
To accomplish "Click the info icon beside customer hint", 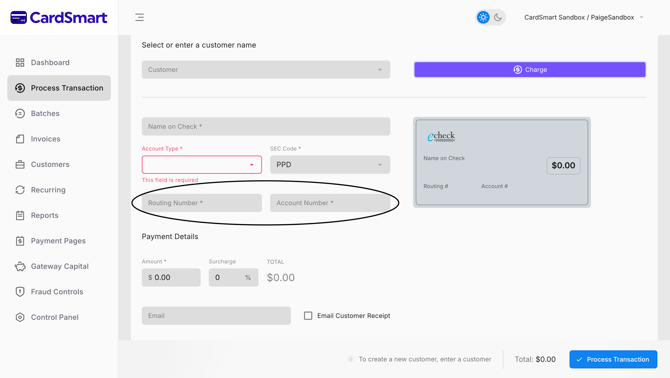I will pyautogui.click(x=350, y=359).
